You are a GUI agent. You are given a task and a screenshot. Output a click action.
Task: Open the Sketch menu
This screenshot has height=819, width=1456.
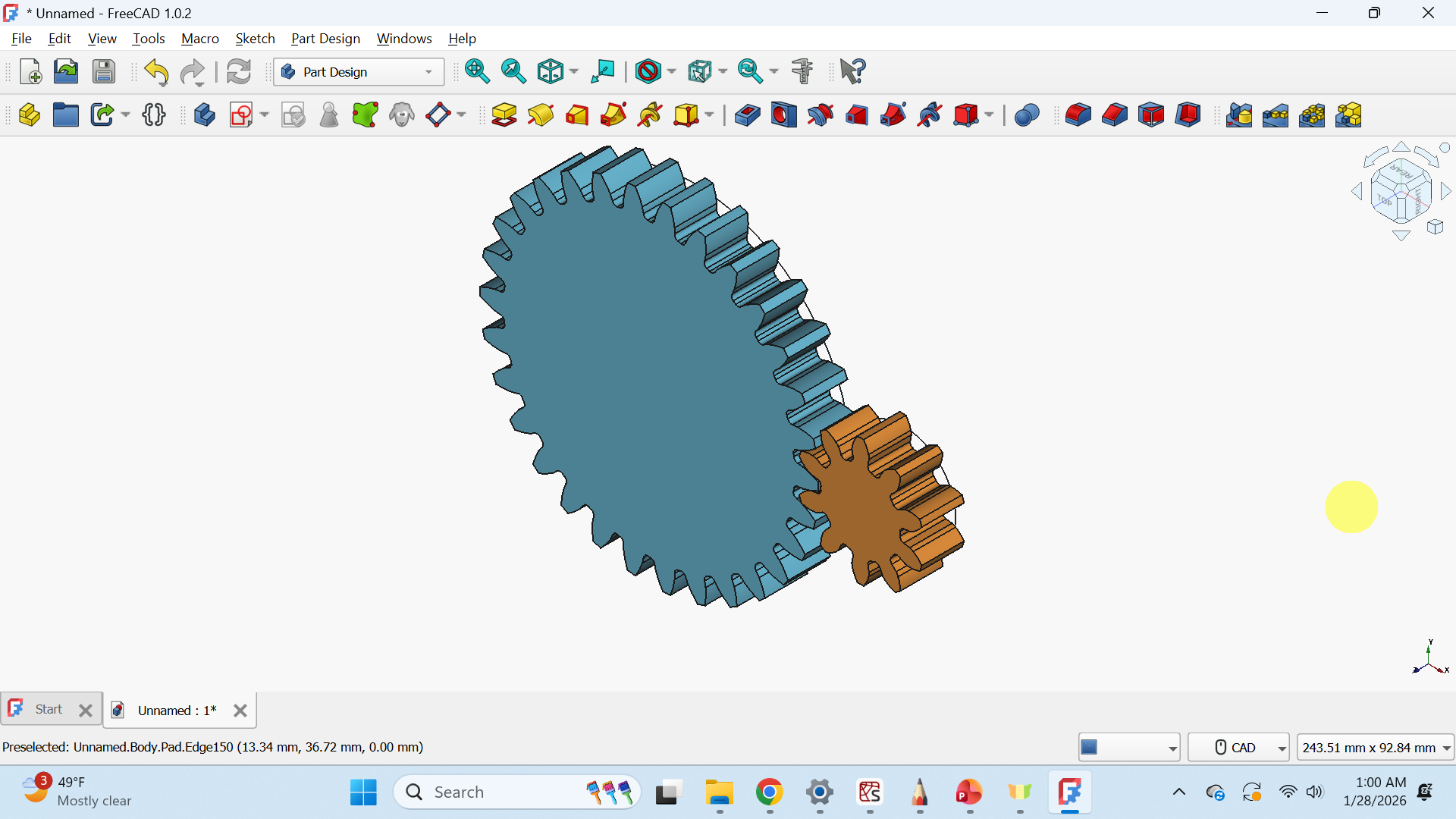coord(255,39)
